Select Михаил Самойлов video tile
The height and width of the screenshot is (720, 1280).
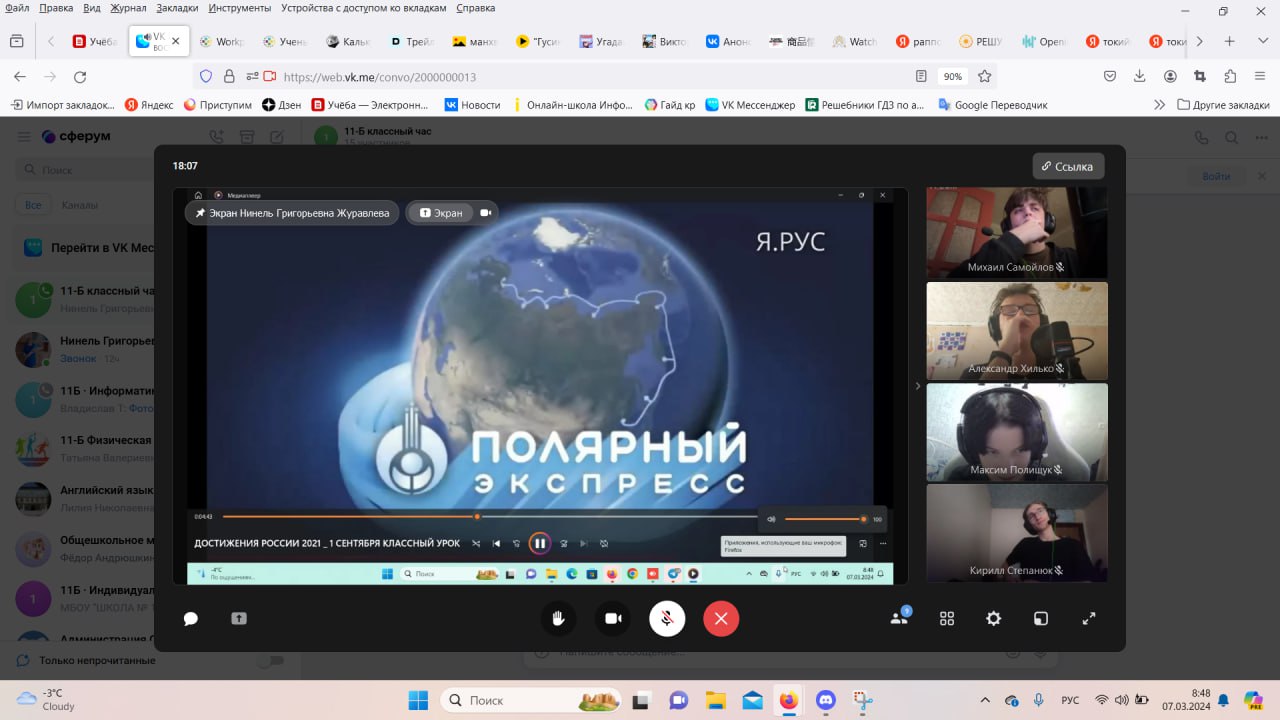[1017, 232]
